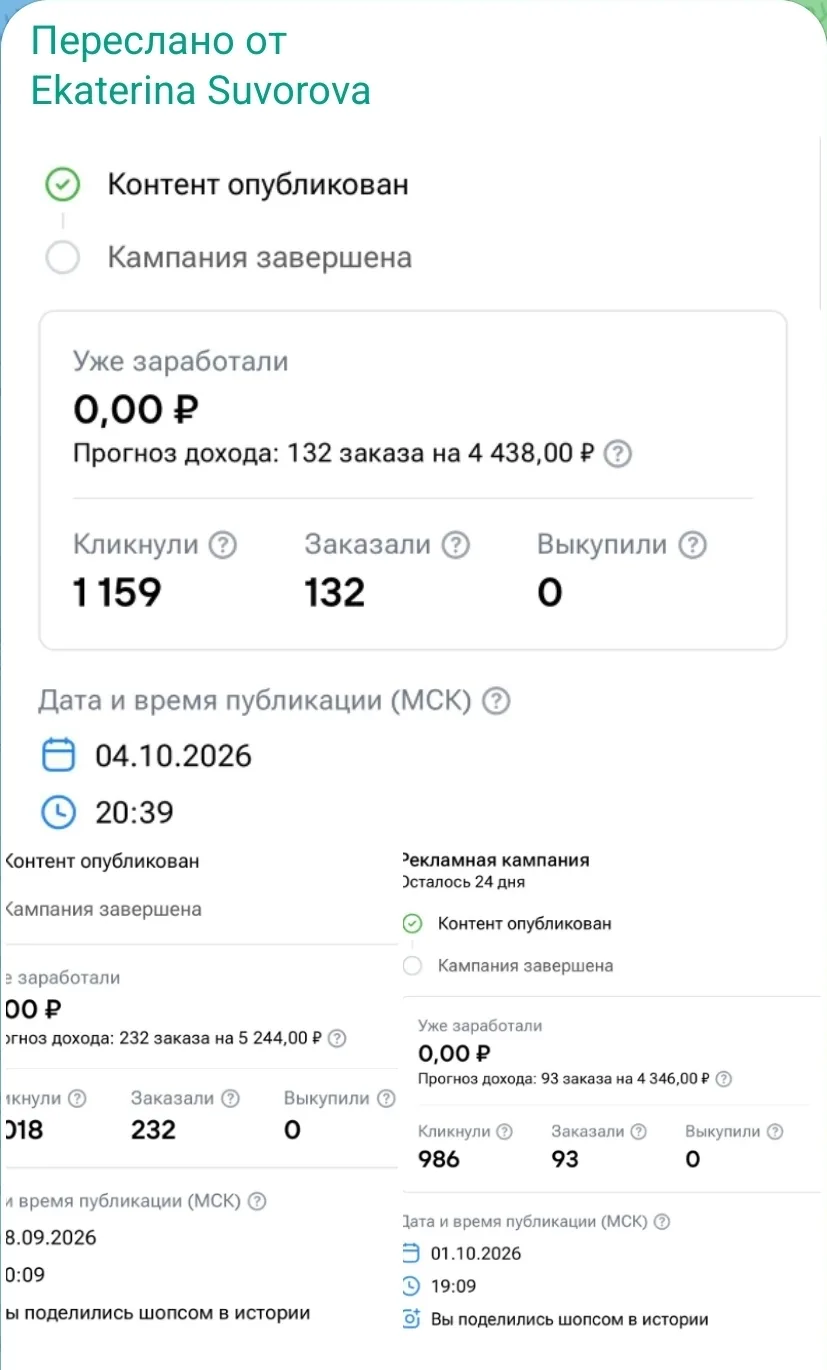This screenshot has width=827, height=1370.
Task: Open help icon next to 'Заказали' above 232
Action: coord(230,1098)
